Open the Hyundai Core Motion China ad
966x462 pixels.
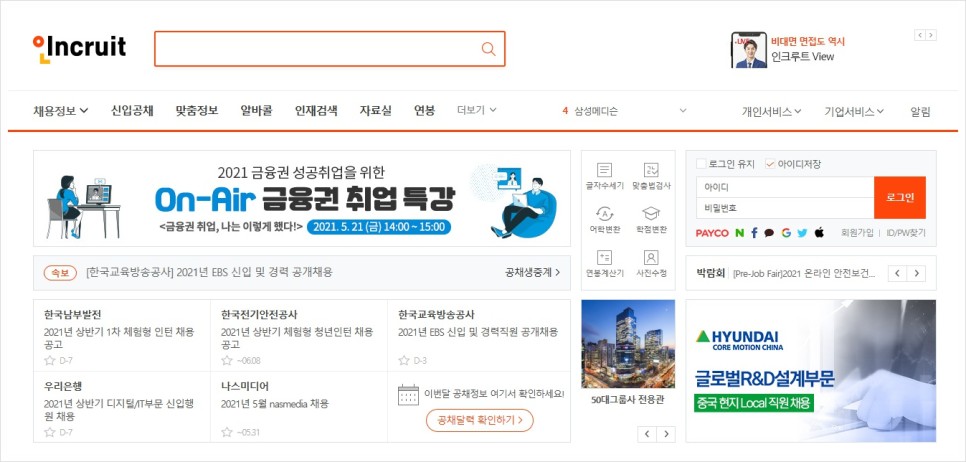click(x=811, y=371)
